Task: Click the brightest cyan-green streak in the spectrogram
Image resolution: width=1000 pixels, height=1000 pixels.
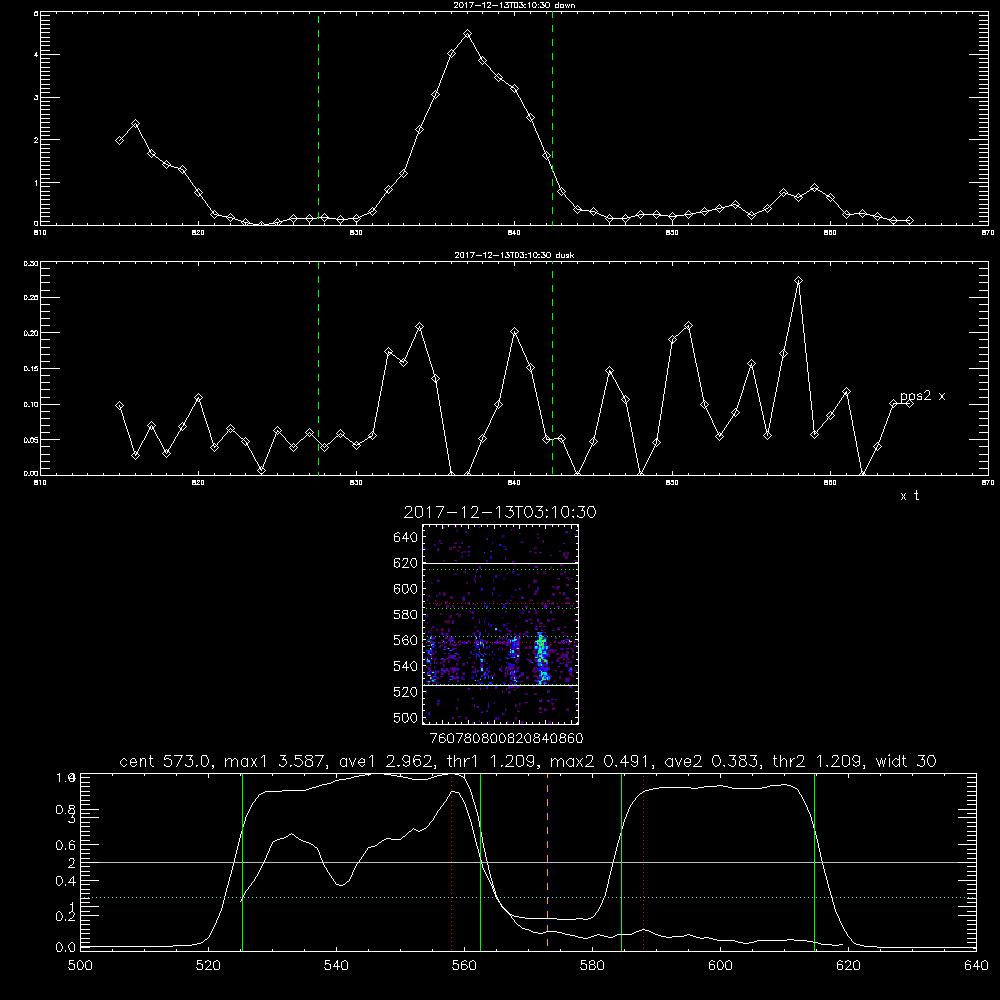Action: point(542,658)
